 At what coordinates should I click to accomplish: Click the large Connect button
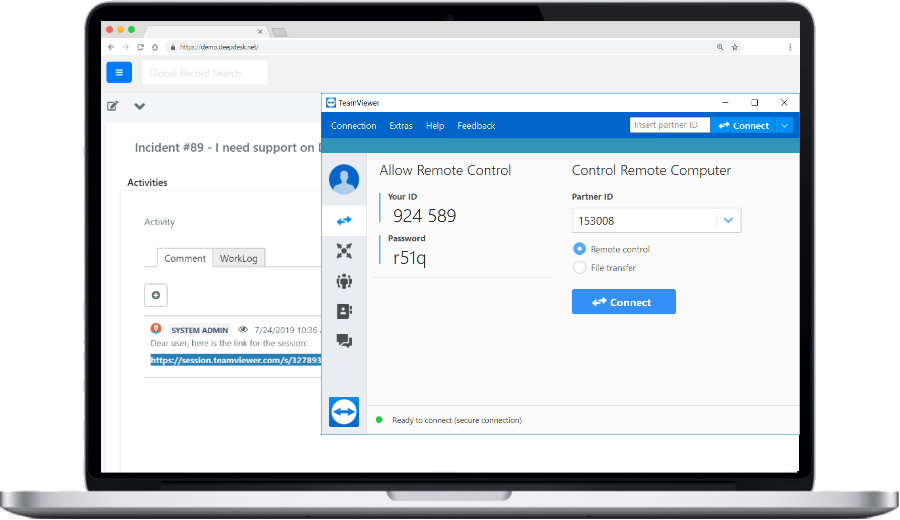click(x=624, y=302)
